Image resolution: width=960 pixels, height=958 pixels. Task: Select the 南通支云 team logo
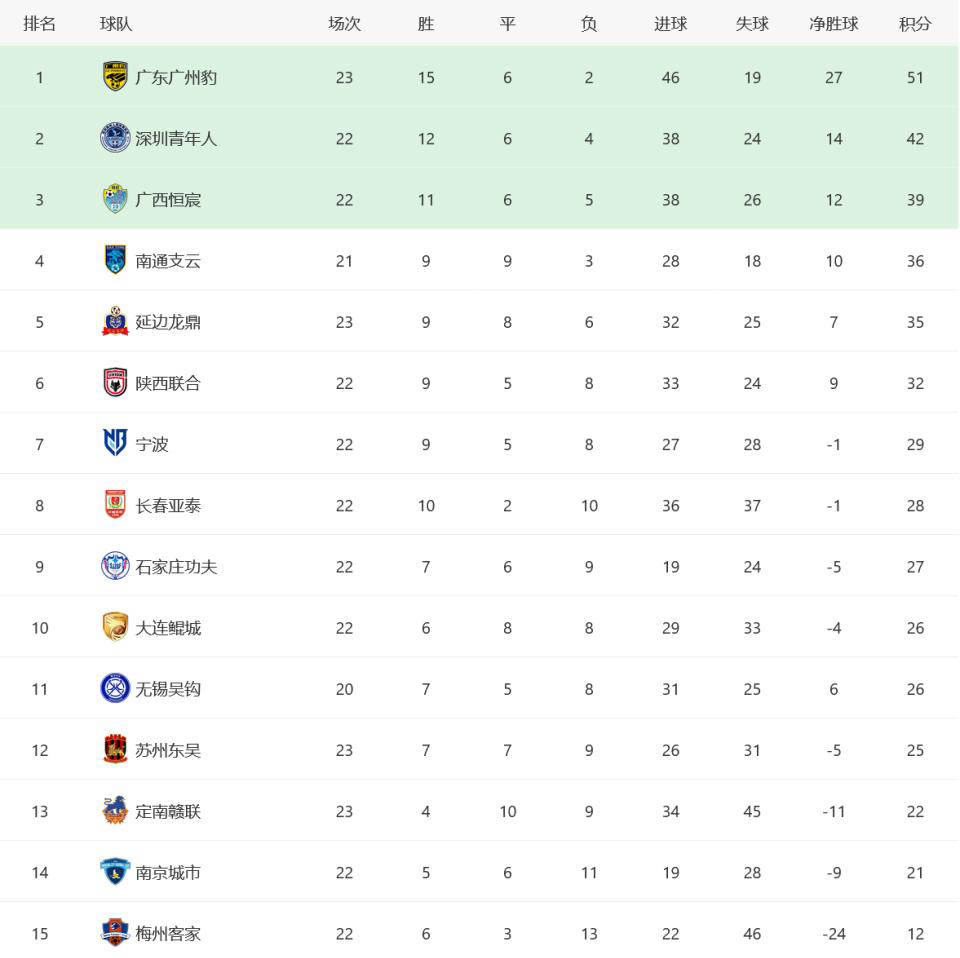pyautogui.click(x=115, y=260)
